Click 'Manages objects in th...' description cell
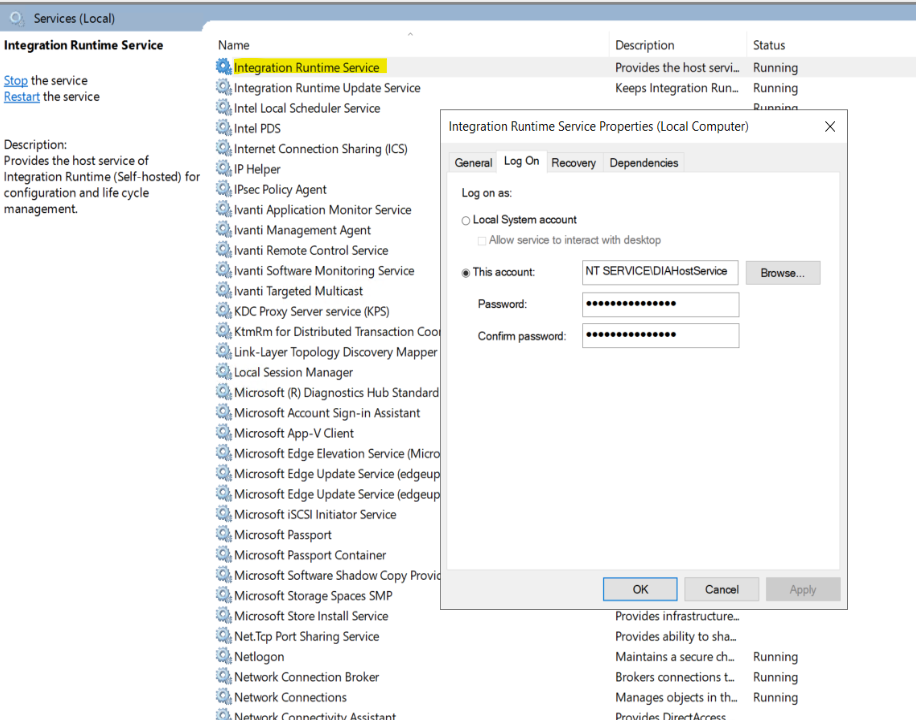916x720 pixels. [676, 697]
